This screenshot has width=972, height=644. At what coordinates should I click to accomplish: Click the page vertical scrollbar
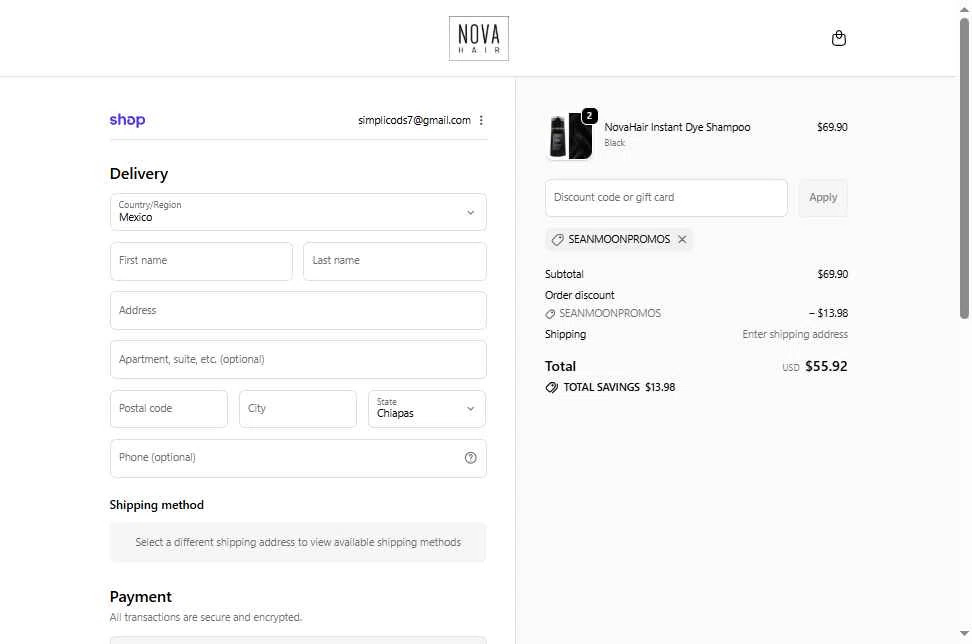964,167
